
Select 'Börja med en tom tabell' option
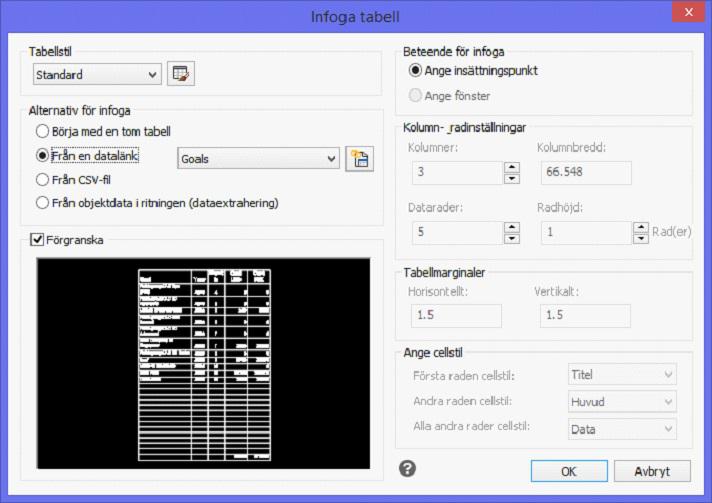103,131
